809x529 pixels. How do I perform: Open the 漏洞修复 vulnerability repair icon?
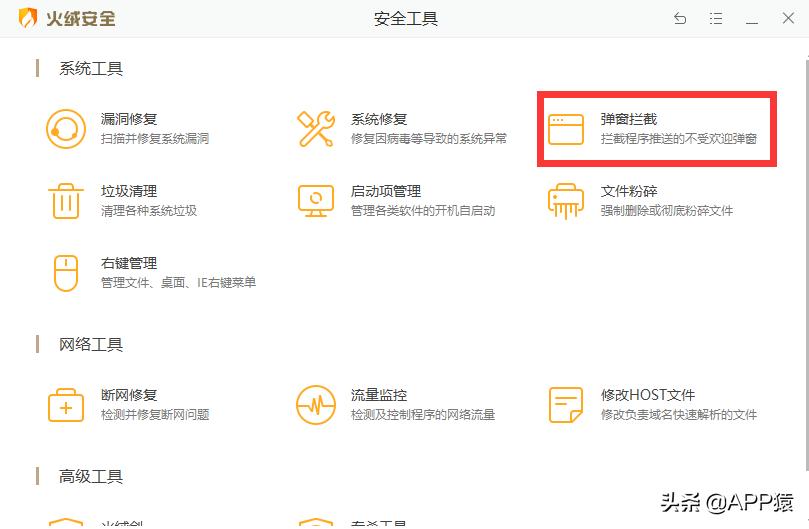[66, 129]
